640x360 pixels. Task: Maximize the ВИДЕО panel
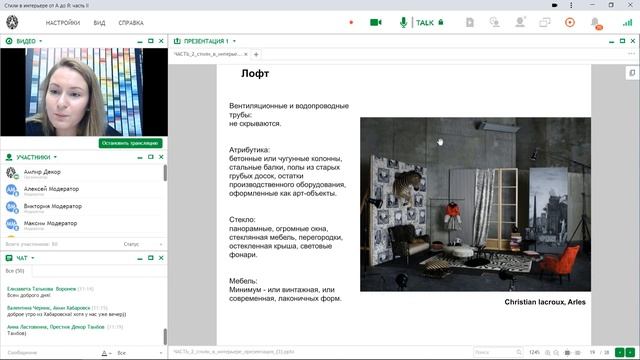coord(151,41)
